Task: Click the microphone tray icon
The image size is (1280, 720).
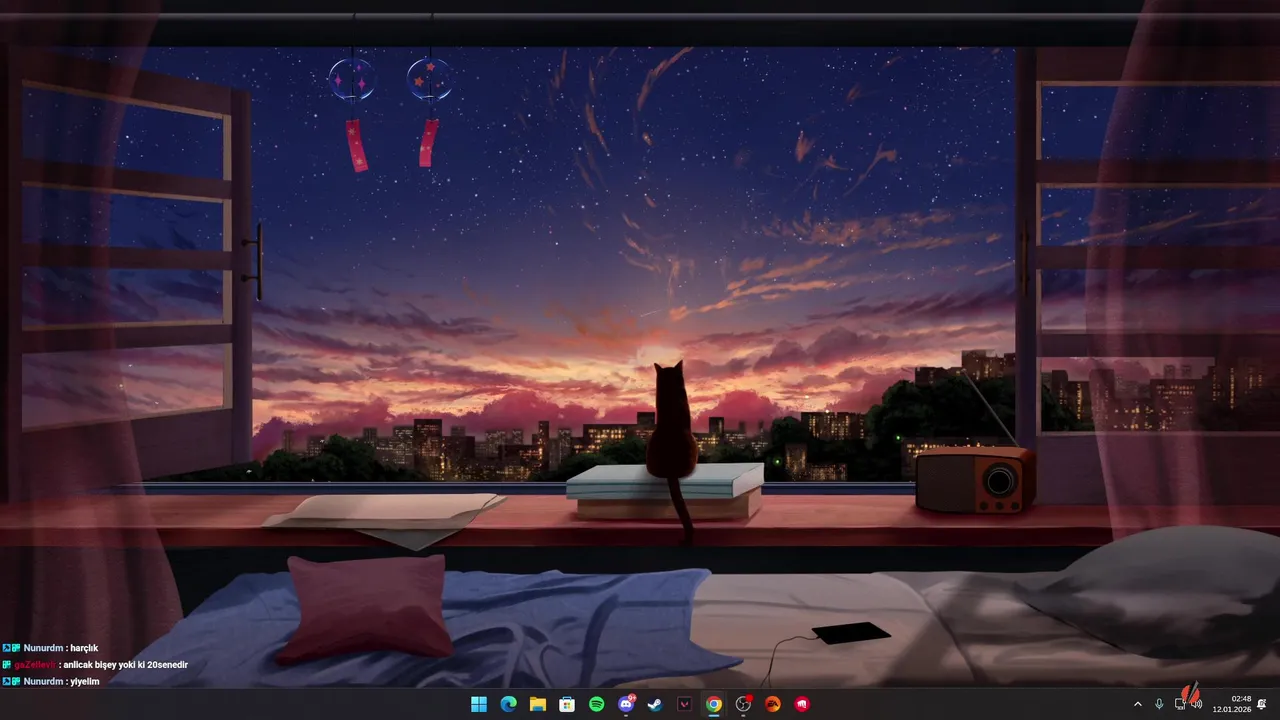Action: click(1159, 704)
